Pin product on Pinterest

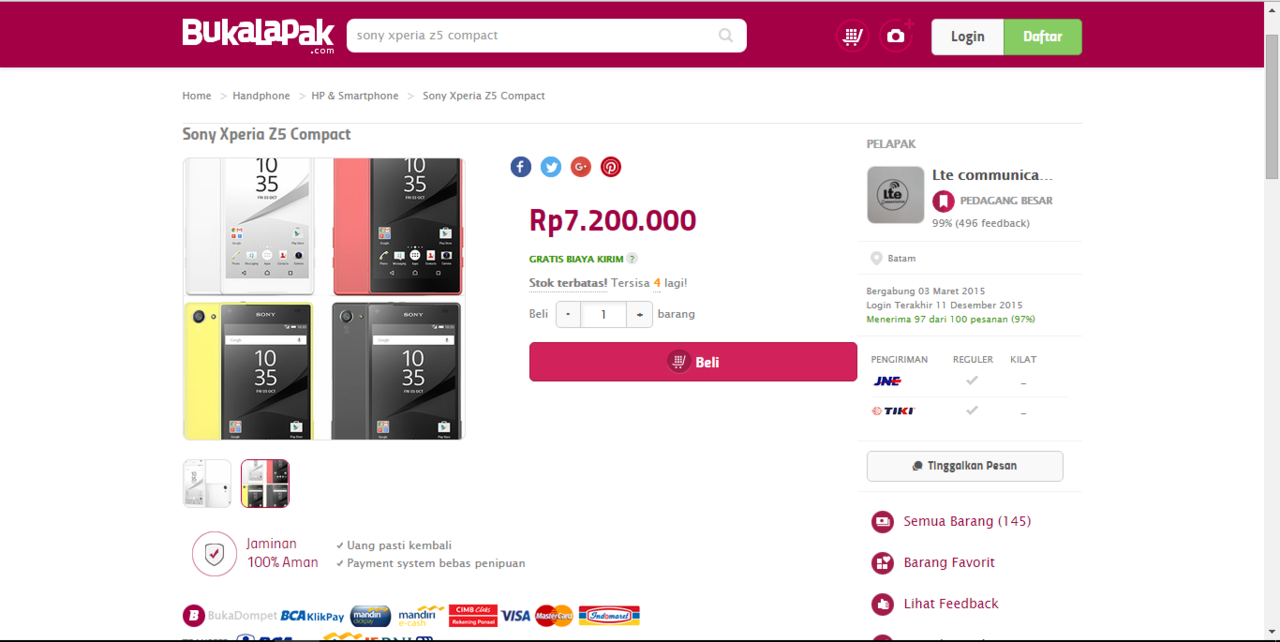(x=611, y=167)
